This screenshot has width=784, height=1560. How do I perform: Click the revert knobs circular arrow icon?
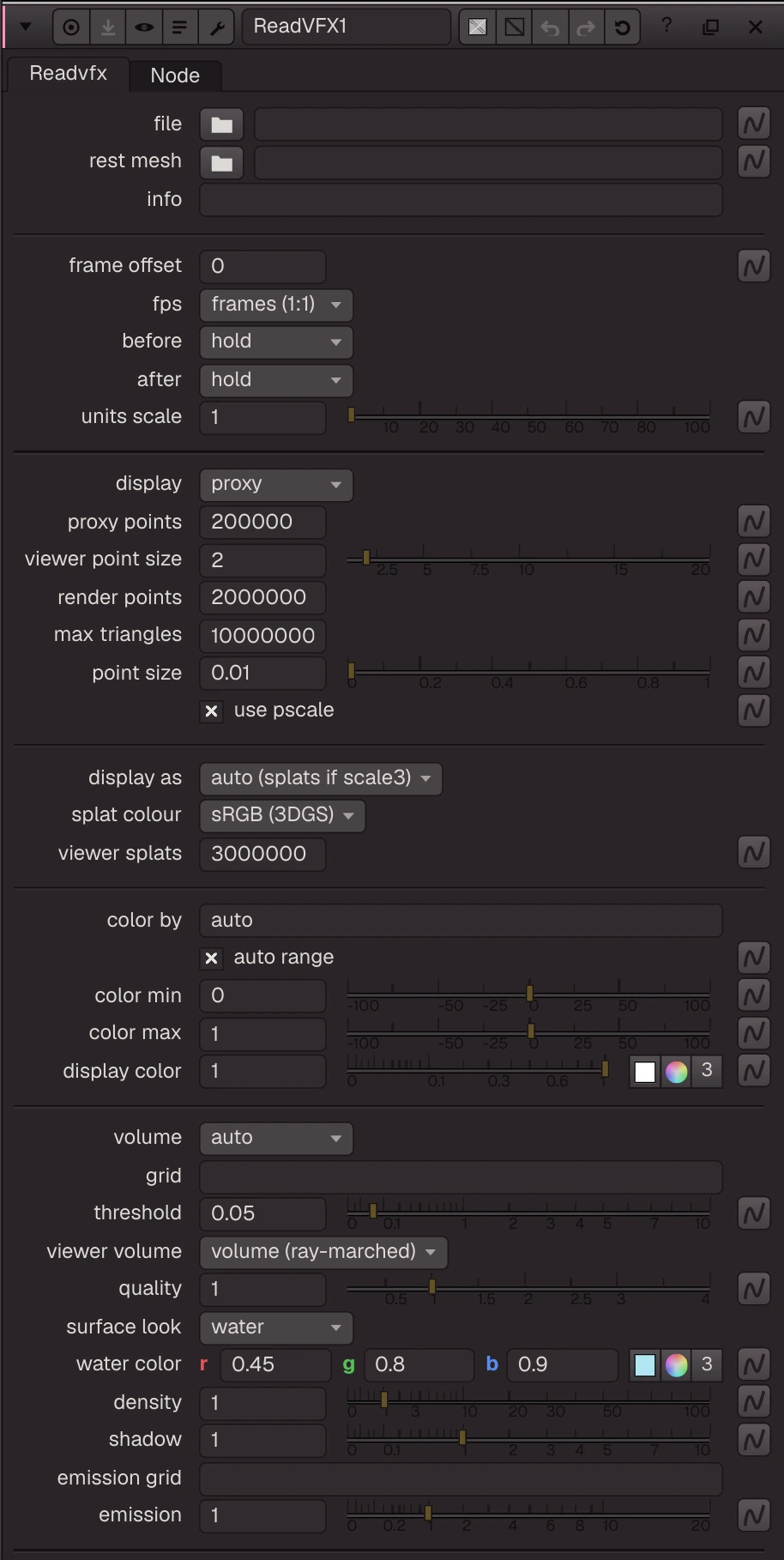tap(623, 27)
